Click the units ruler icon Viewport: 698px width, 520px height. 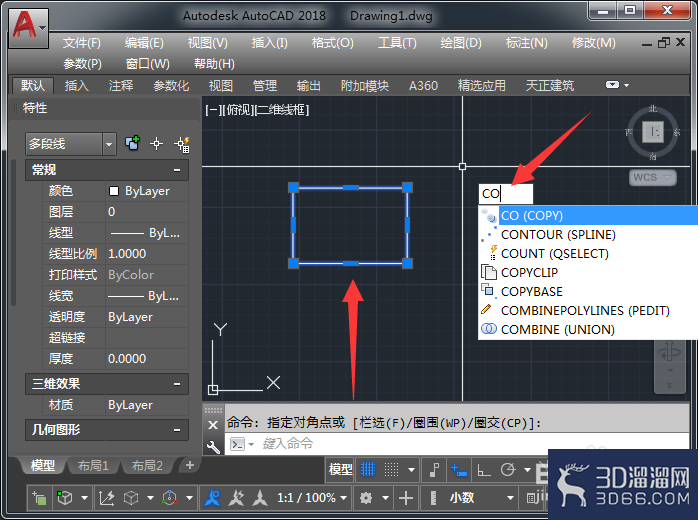click(x=433, y=498)
